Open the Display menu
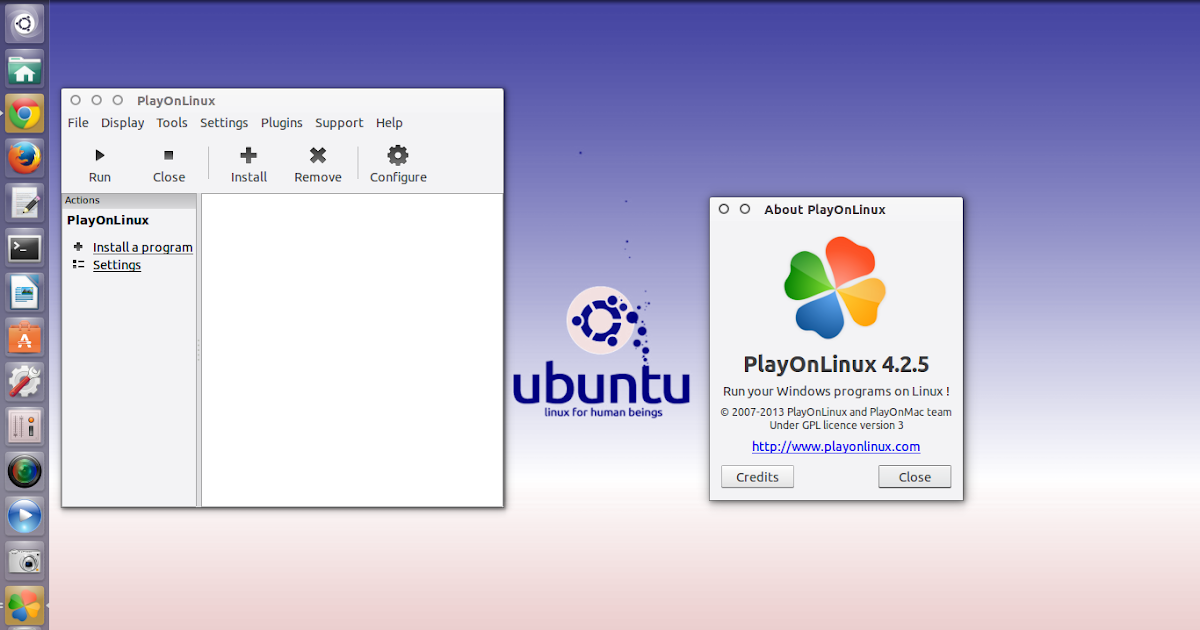Screen dimensions: 1200x630 122,123
